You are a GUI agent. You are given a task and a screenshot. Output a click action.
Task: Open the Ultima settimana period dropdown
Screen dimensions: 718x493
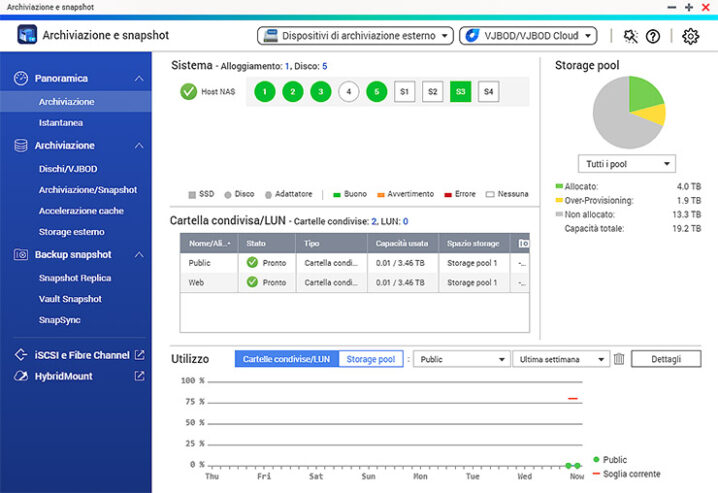point(559,359)
